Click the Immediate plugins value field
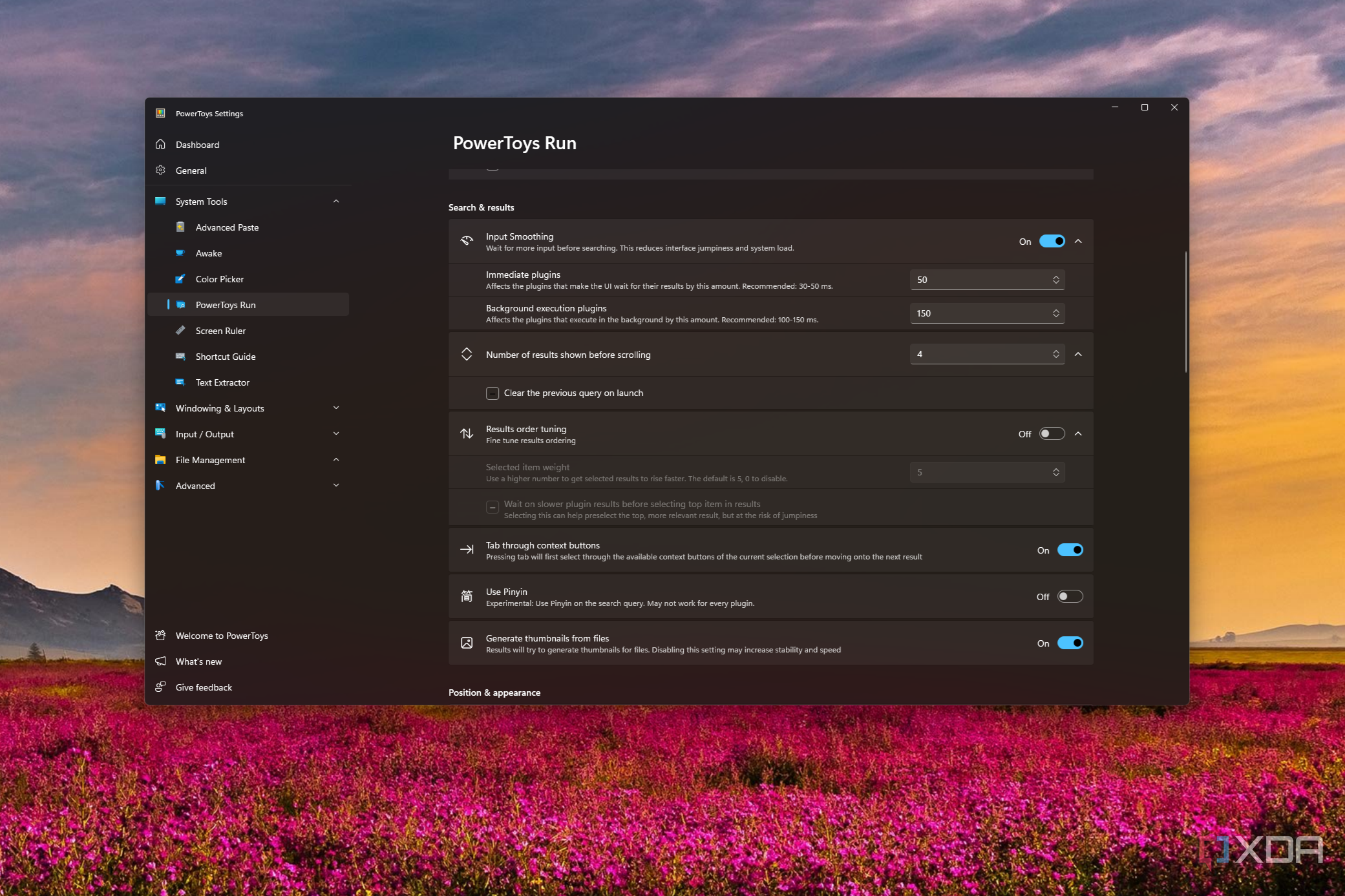 [987, 279]
